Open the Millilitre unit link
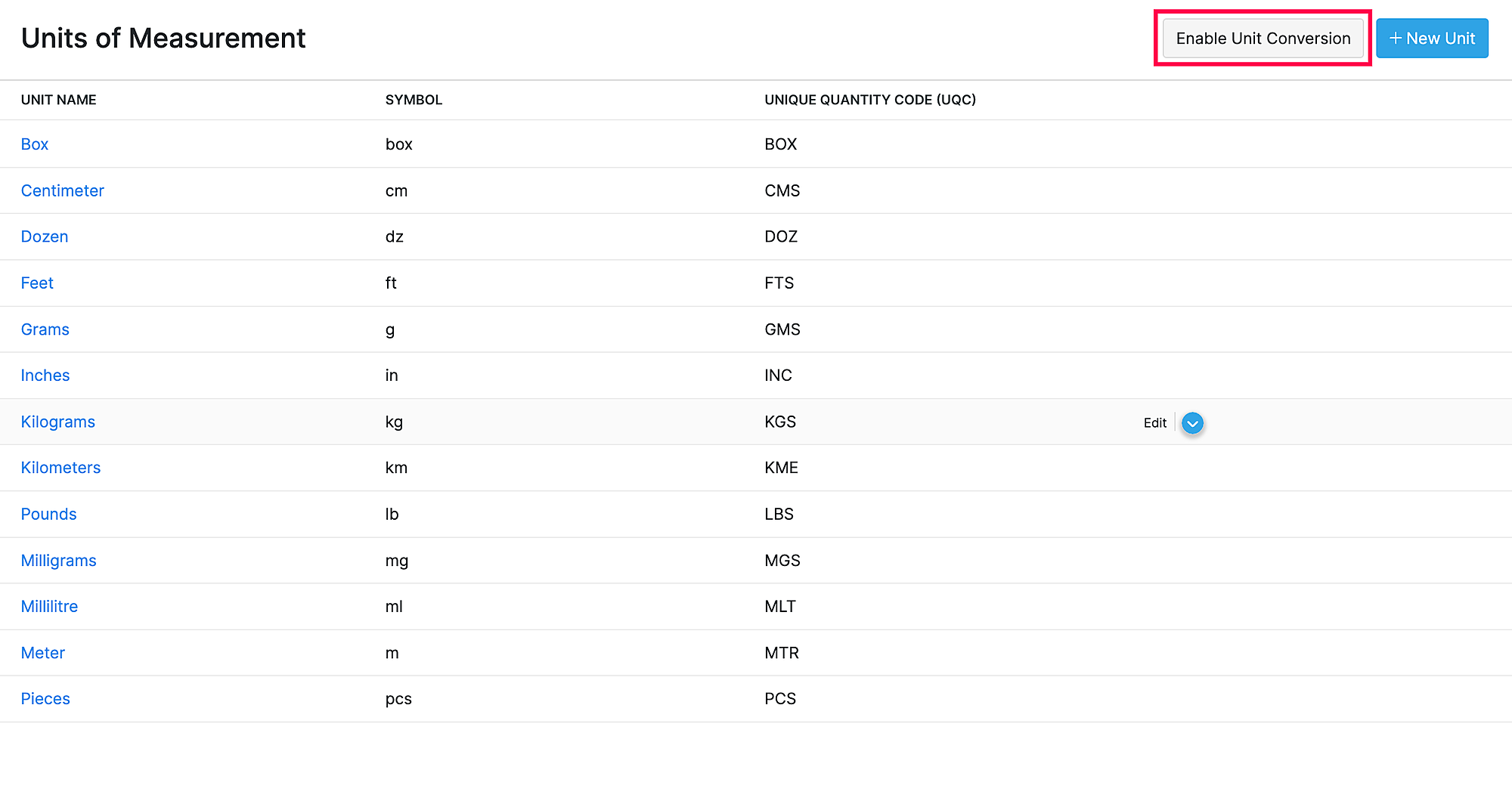The image size is (1512, 807). click(x=49, y=607)
